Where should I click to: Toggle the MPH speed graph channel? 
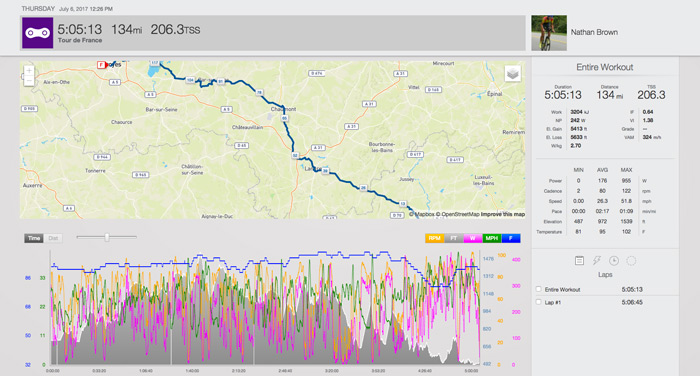click(492, 238)
